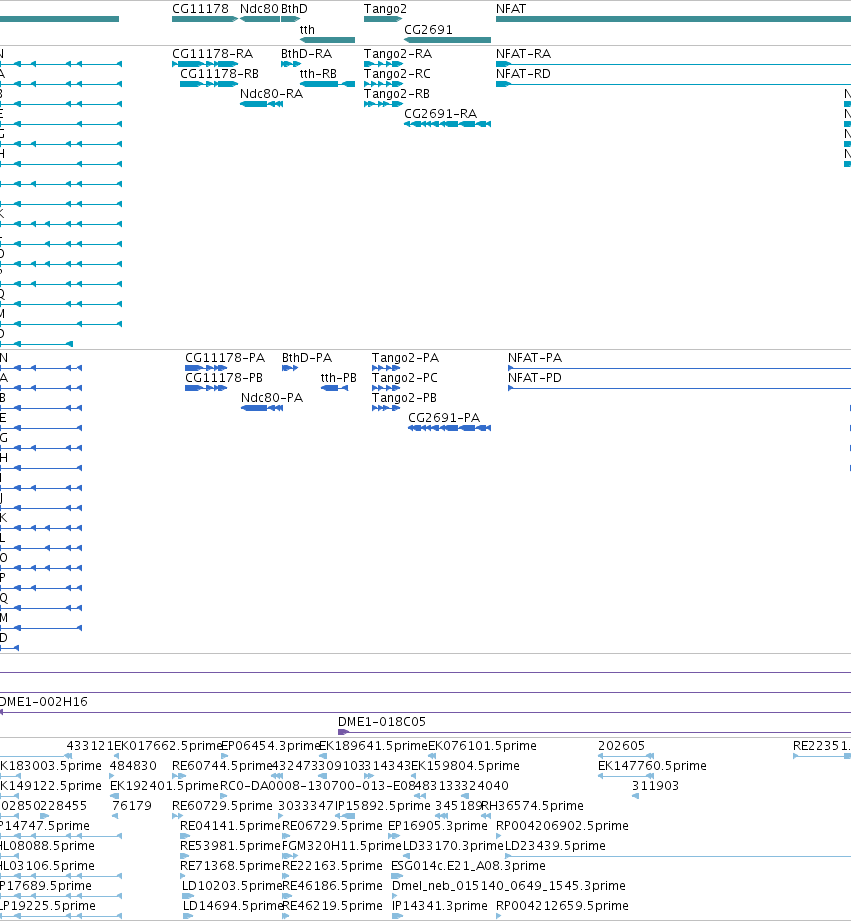
Task: Select the LD23439.5prime EST label
Action: point(555,846)
